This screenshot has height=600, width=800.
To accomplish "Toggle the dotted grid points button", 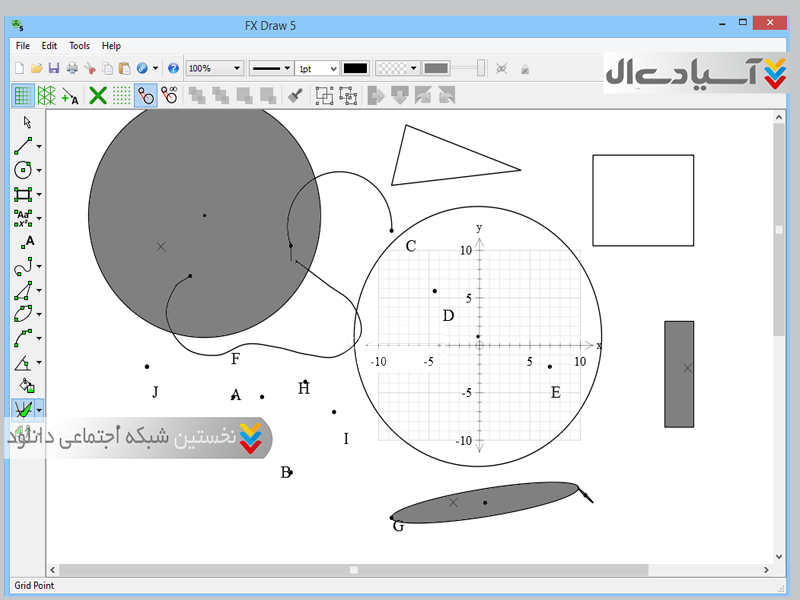I will coord(121,96).
